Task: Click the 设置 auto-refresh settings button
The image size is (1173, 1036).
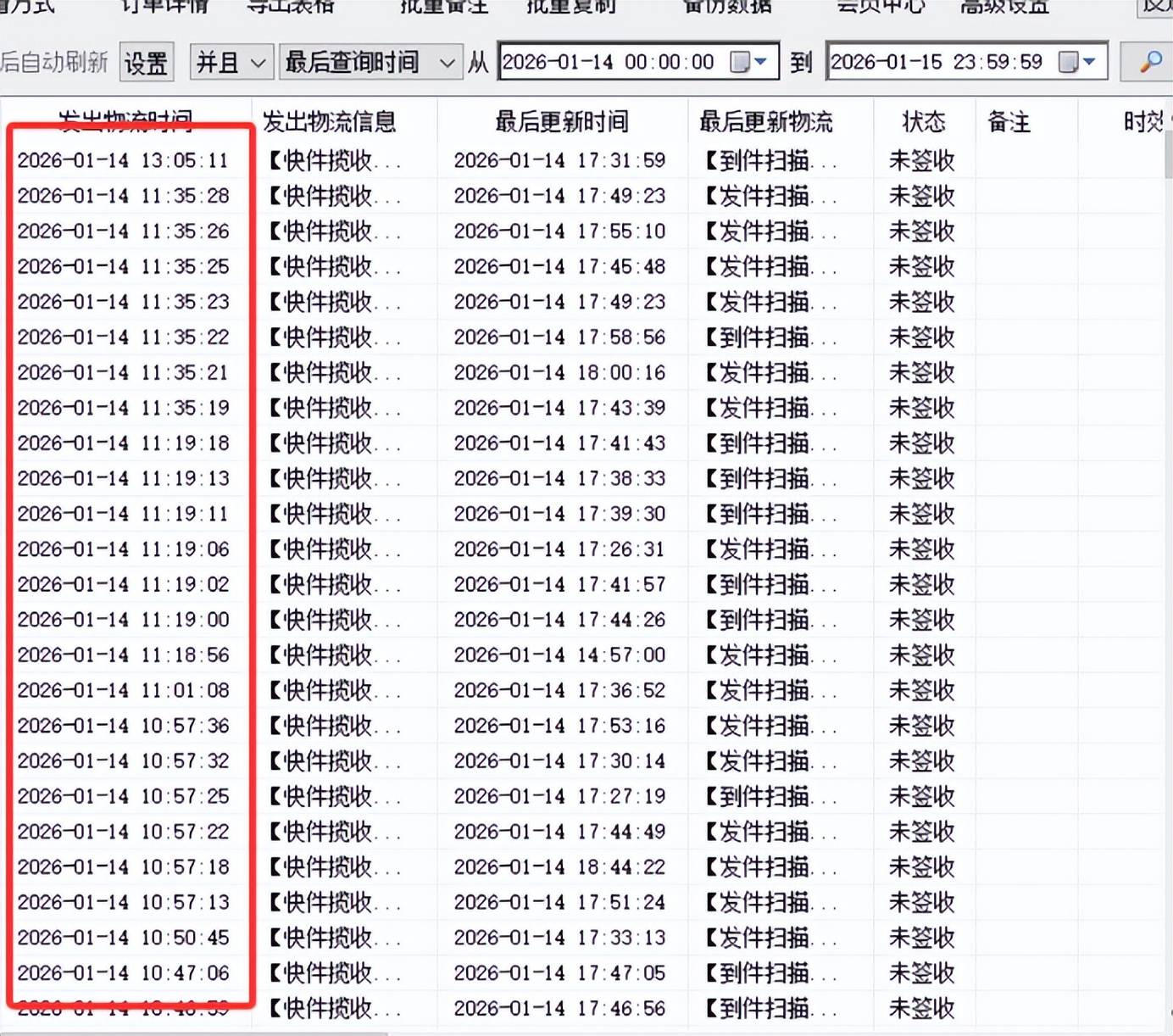Action: click(x=146, y=62)
